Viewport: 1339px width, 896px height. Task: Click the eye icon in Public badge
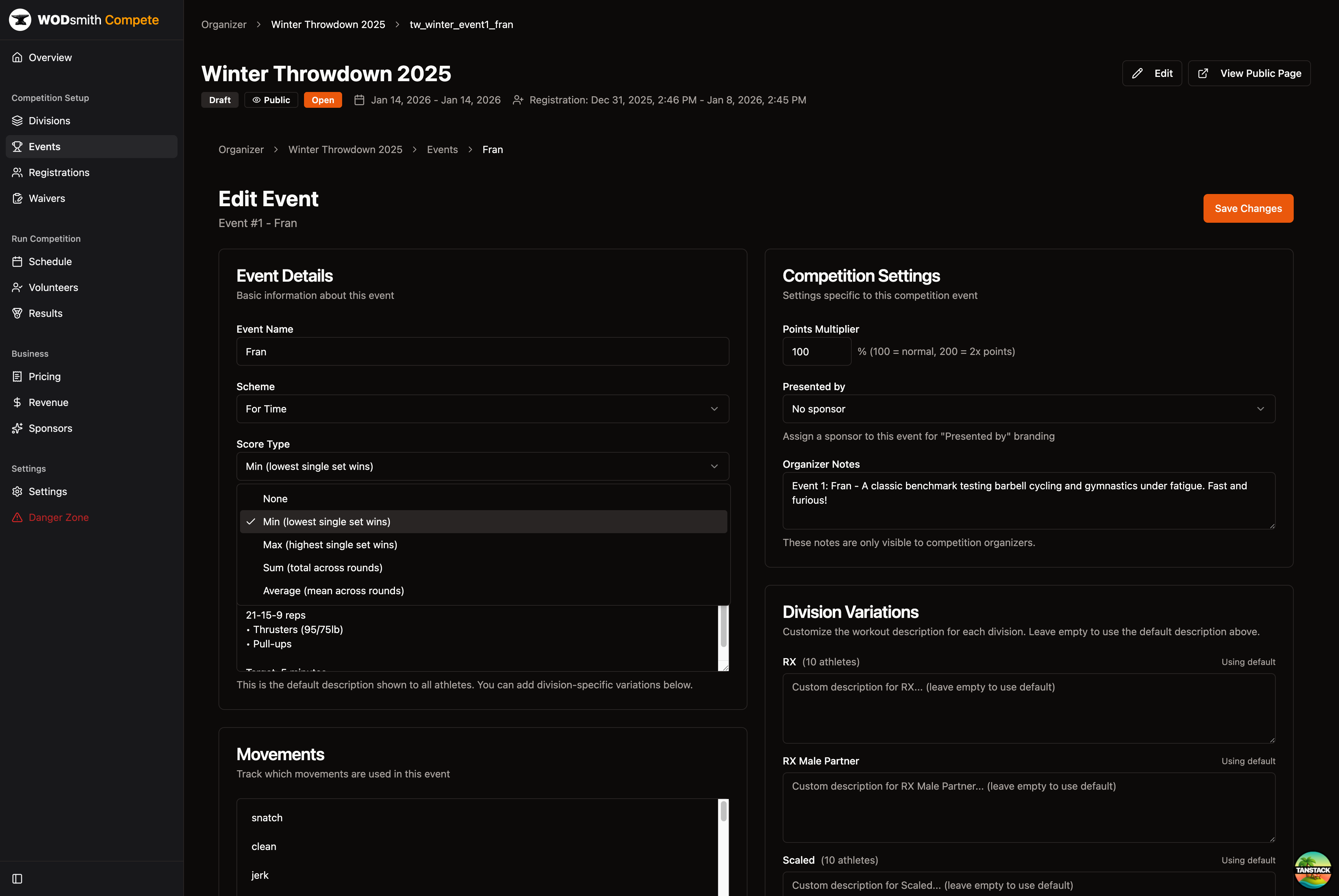point(257,100)
